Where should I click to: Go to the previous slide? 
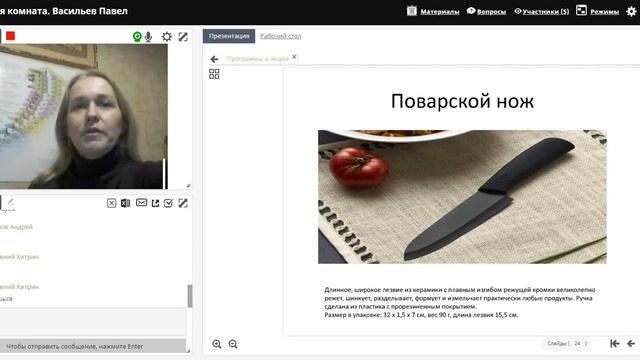coord(631,344)
